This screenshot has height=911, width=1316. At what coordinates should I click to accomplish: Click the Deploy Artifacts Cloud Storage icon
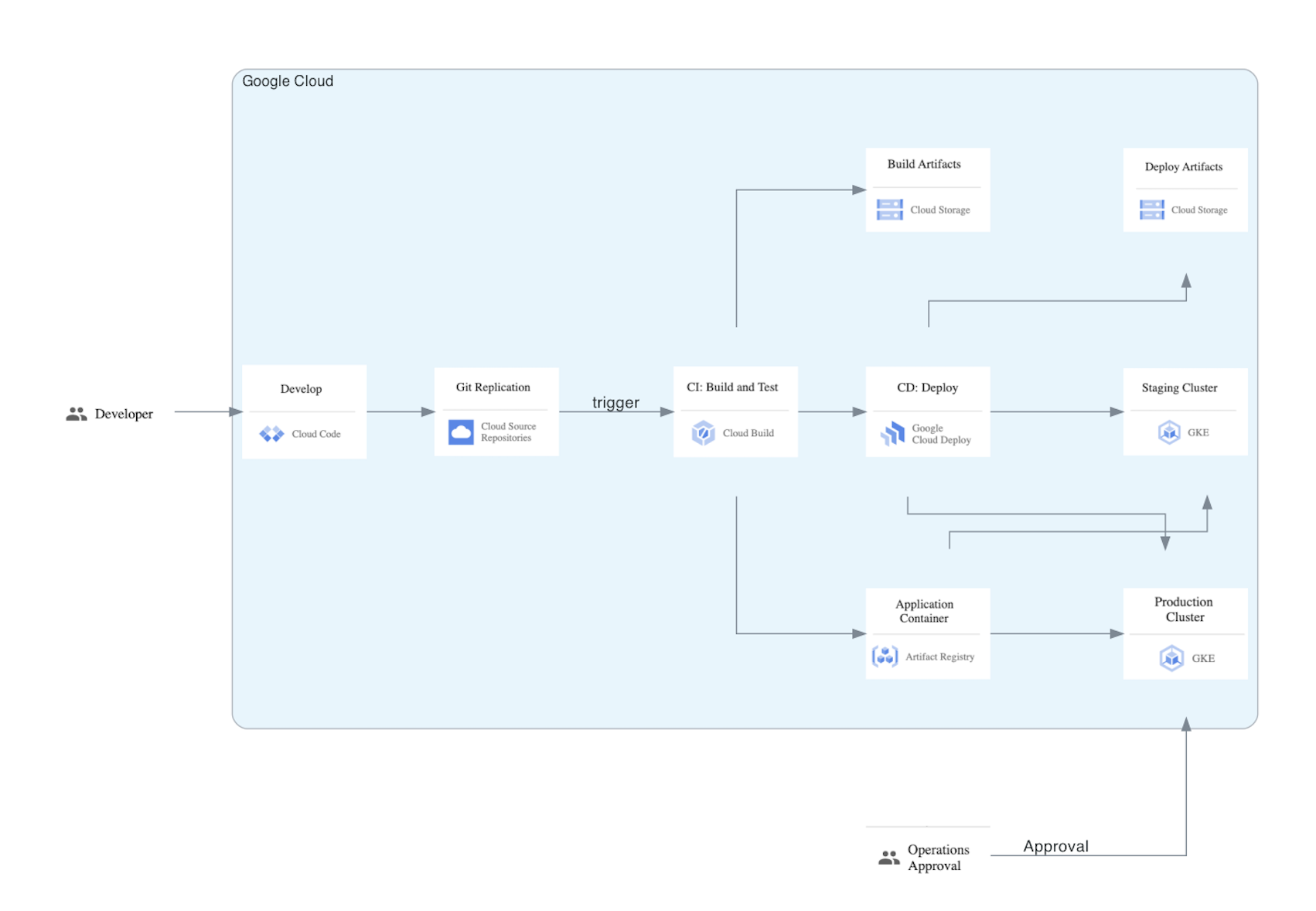[x=1151, y=210]
